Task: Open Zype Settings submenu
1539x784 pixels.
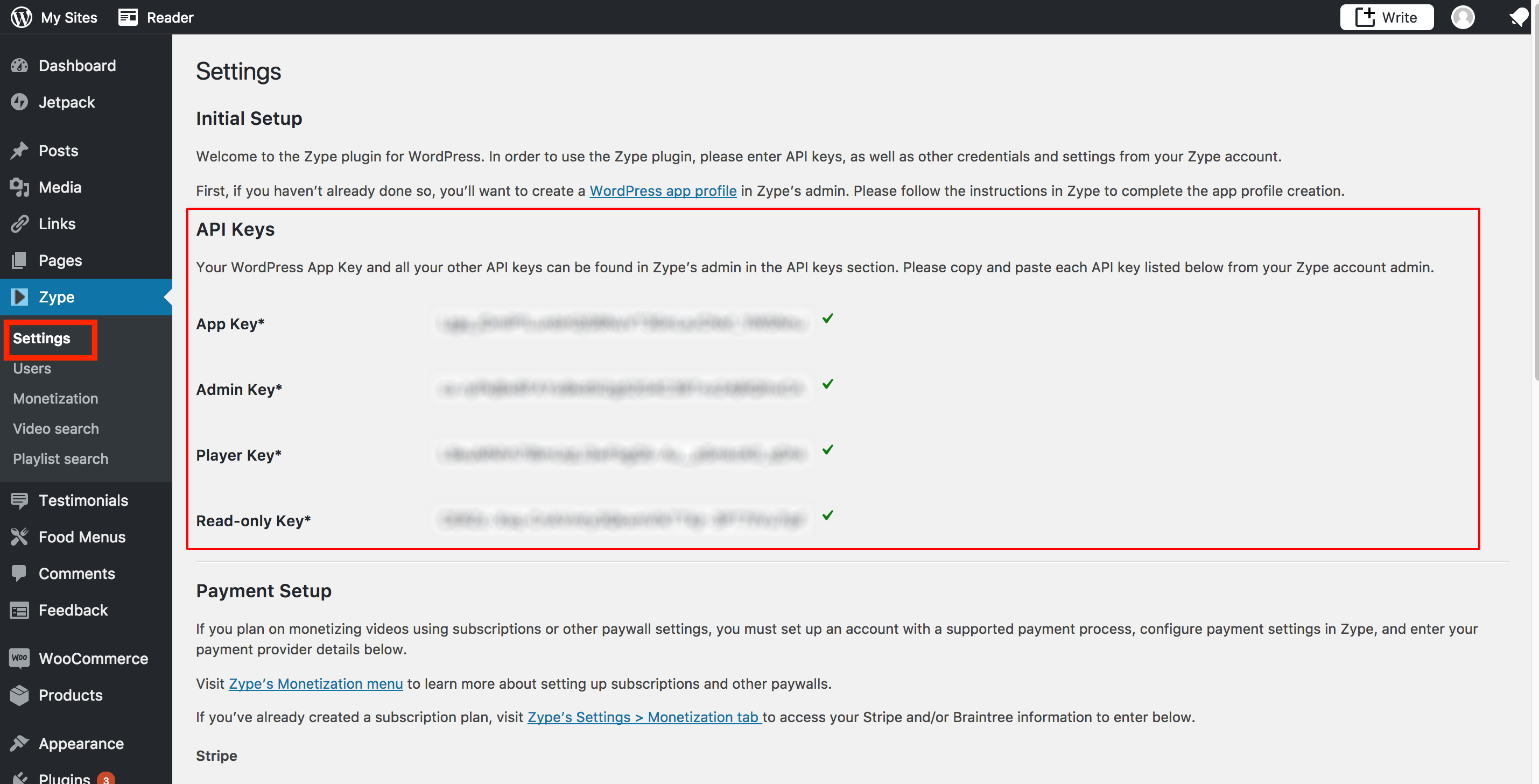Action: [42, 338]
